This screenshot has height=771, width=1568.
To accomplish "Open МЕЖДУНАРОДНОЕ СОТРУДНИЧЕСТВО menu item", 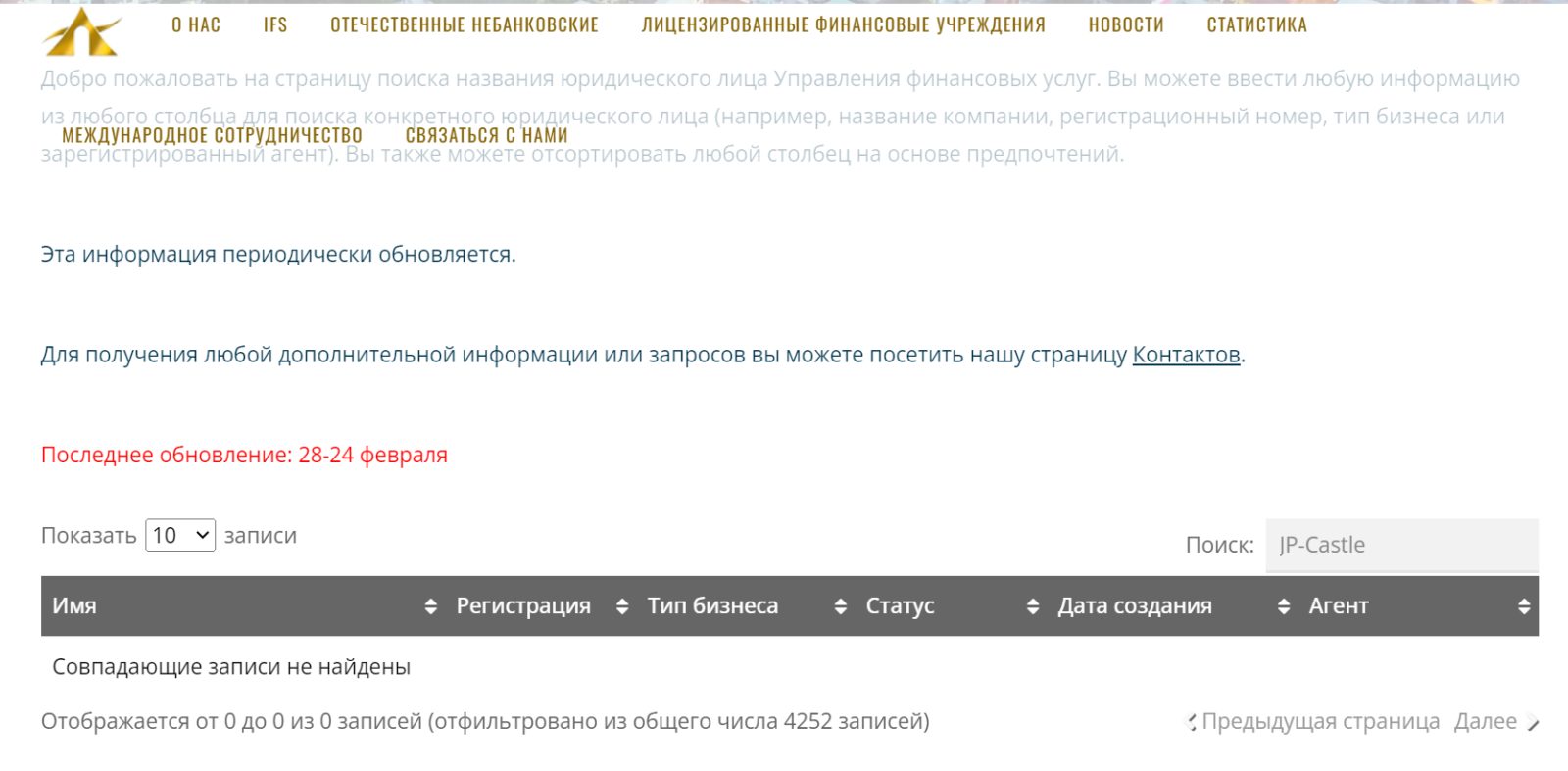I will click(213, 135).
